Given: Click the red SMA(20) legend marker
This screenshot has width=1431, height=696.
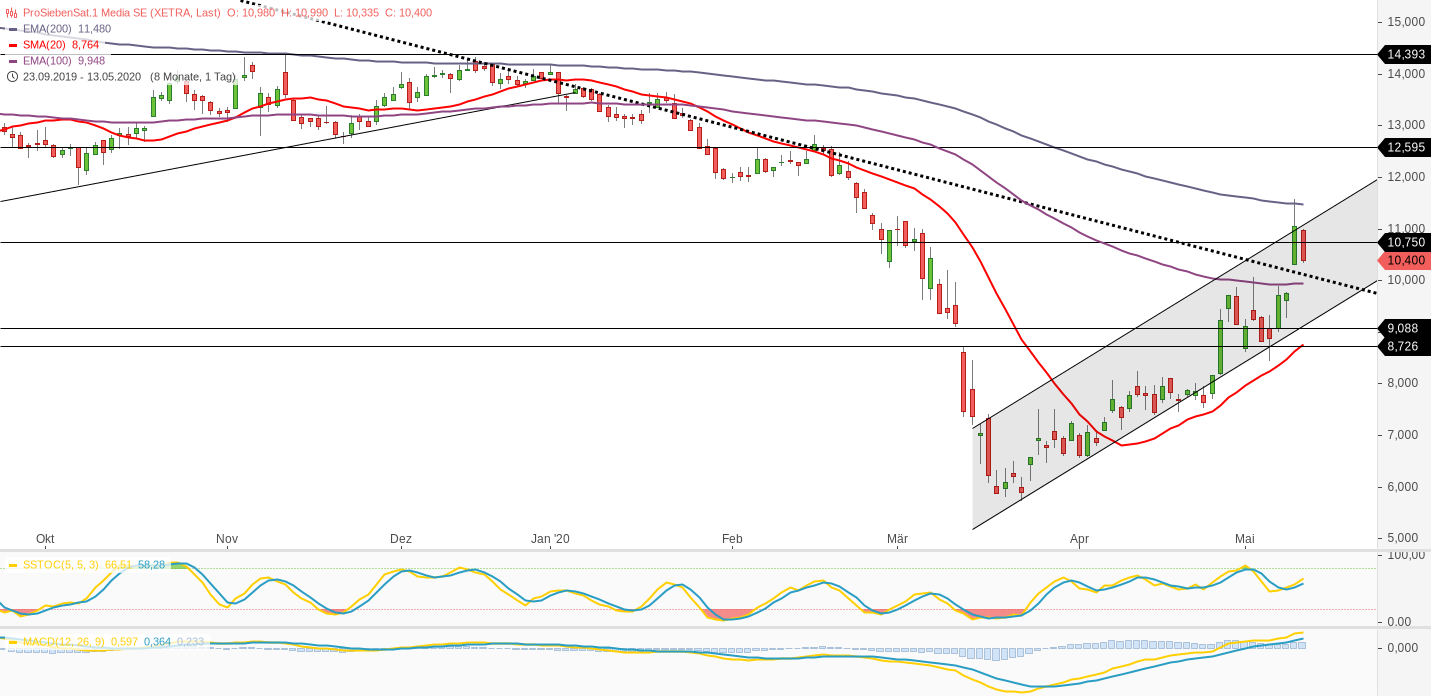Looking at the screenshot, I should (x=12, y=45).
